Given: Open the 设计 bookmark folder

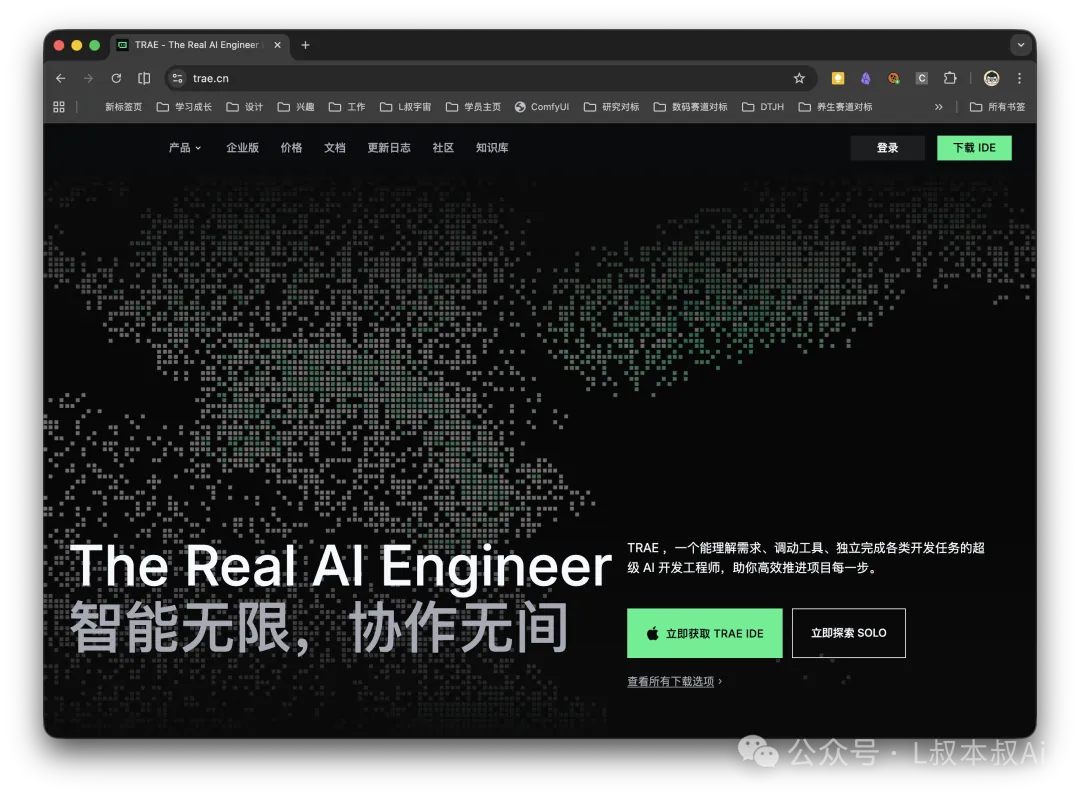Looking at the screenshot, I should tap(245, 107).
